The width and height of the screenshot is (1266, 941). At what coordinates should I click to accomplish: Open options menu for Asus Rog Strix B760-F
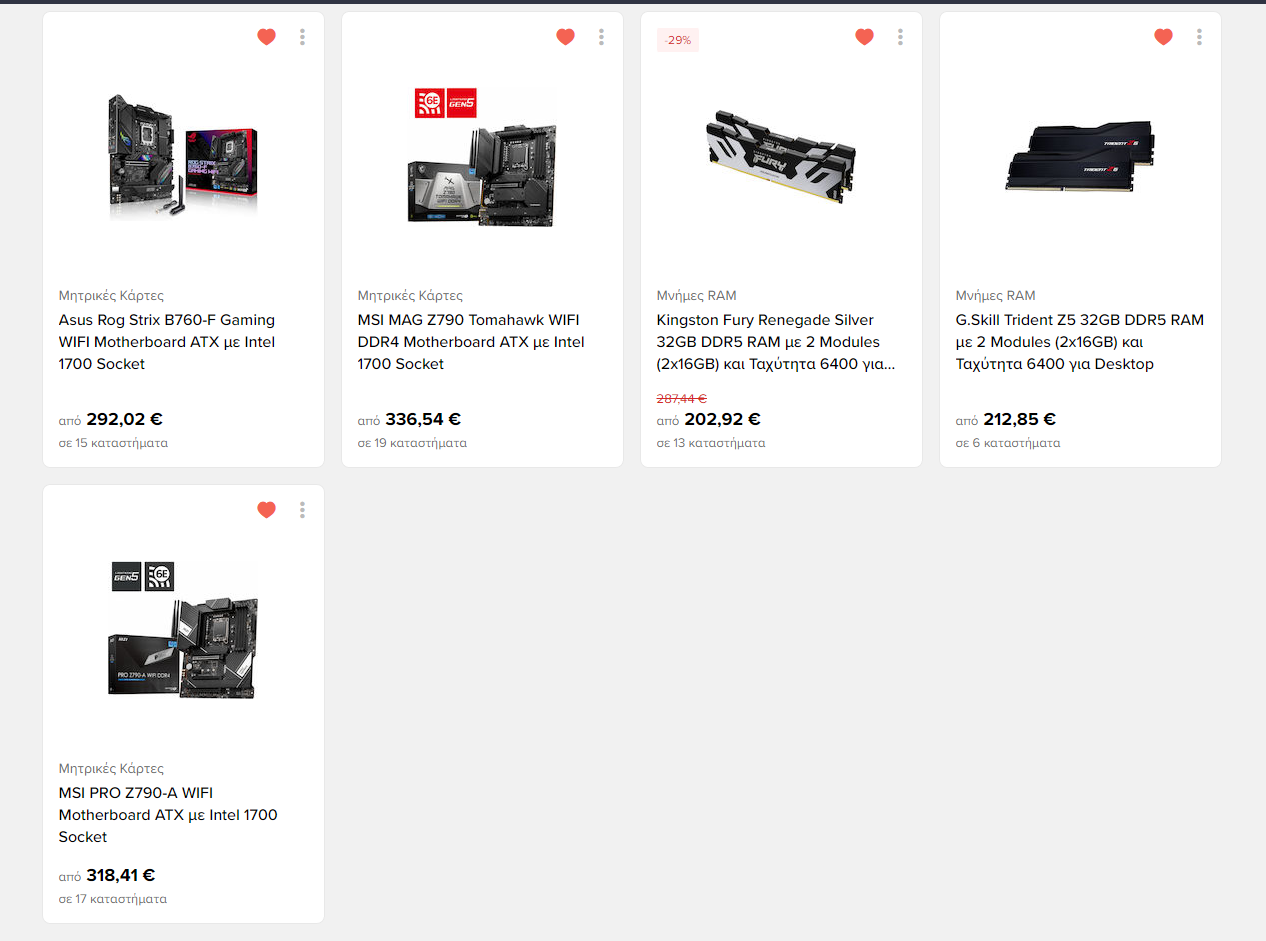(302, 37)
